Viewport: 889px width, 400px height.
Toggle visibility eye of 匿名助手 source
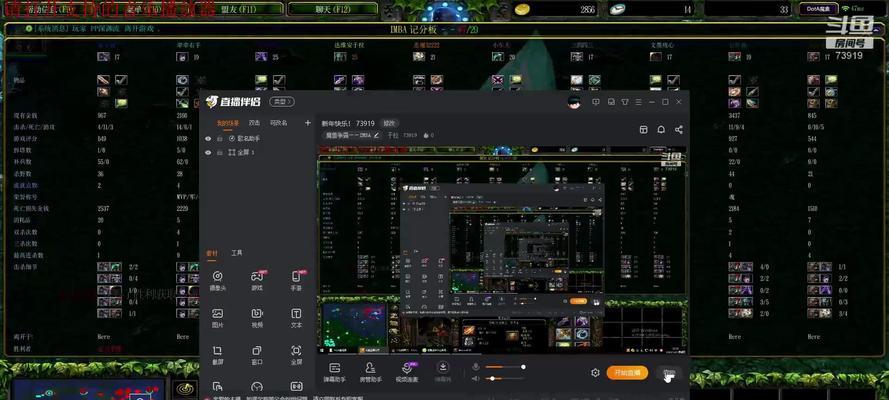208,138
